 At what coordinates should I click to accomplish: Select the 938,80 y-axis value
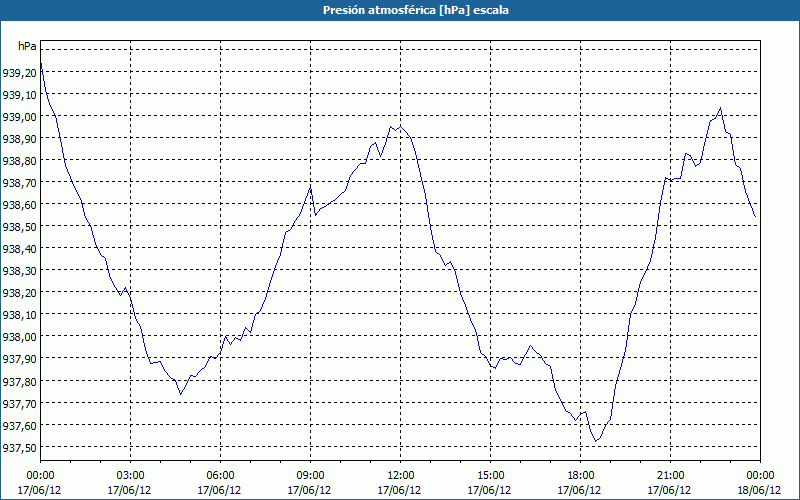point(19,161)
